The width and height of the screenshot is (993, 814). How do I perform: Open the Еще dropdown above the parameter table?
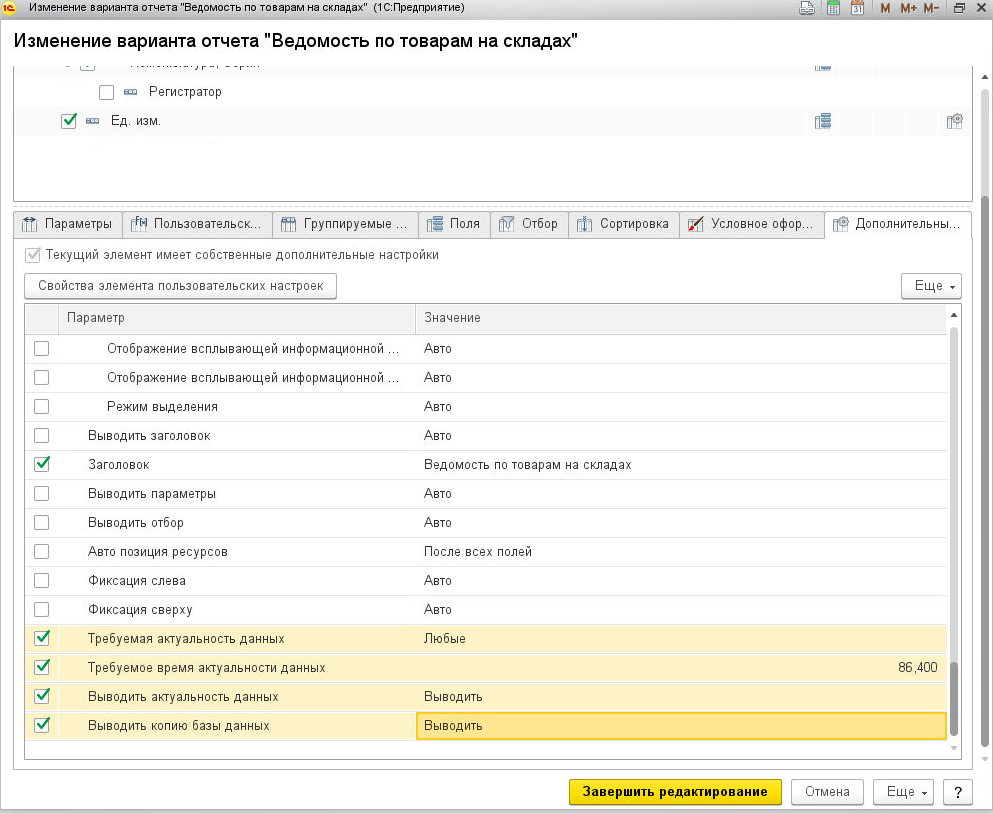(930, 286)
